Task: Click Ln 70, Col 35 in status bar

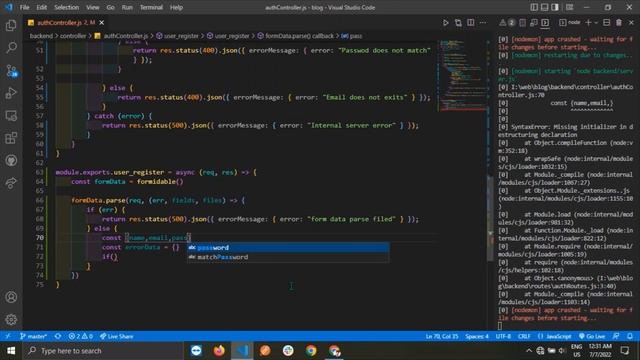Action: (x=442, y=336)
